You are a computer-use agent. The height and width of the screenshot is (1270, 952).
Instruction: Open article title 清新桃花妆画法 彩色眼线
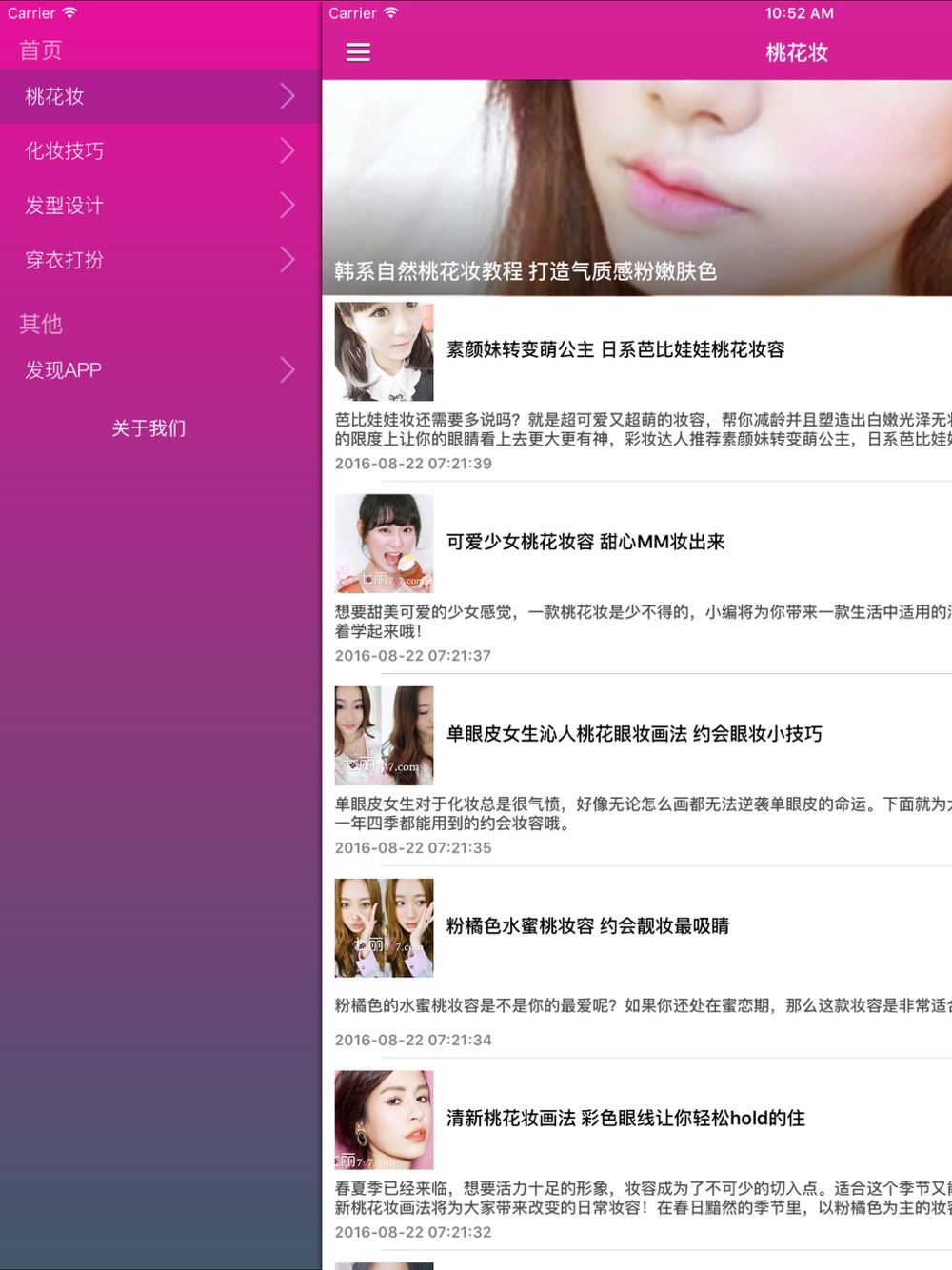tap(625, 1119)
